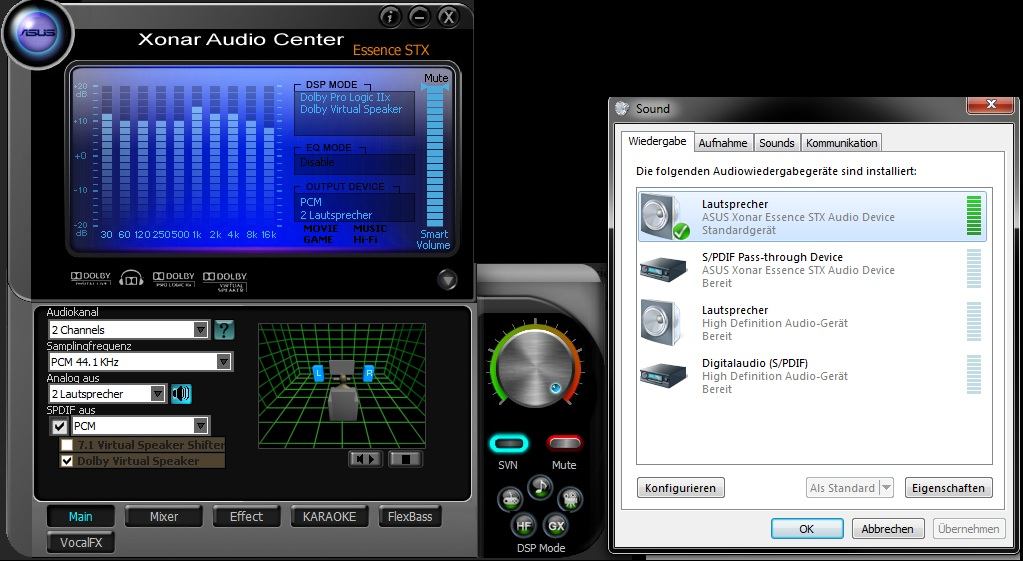Select S/PDIF Pass-through Device entry

812,269
